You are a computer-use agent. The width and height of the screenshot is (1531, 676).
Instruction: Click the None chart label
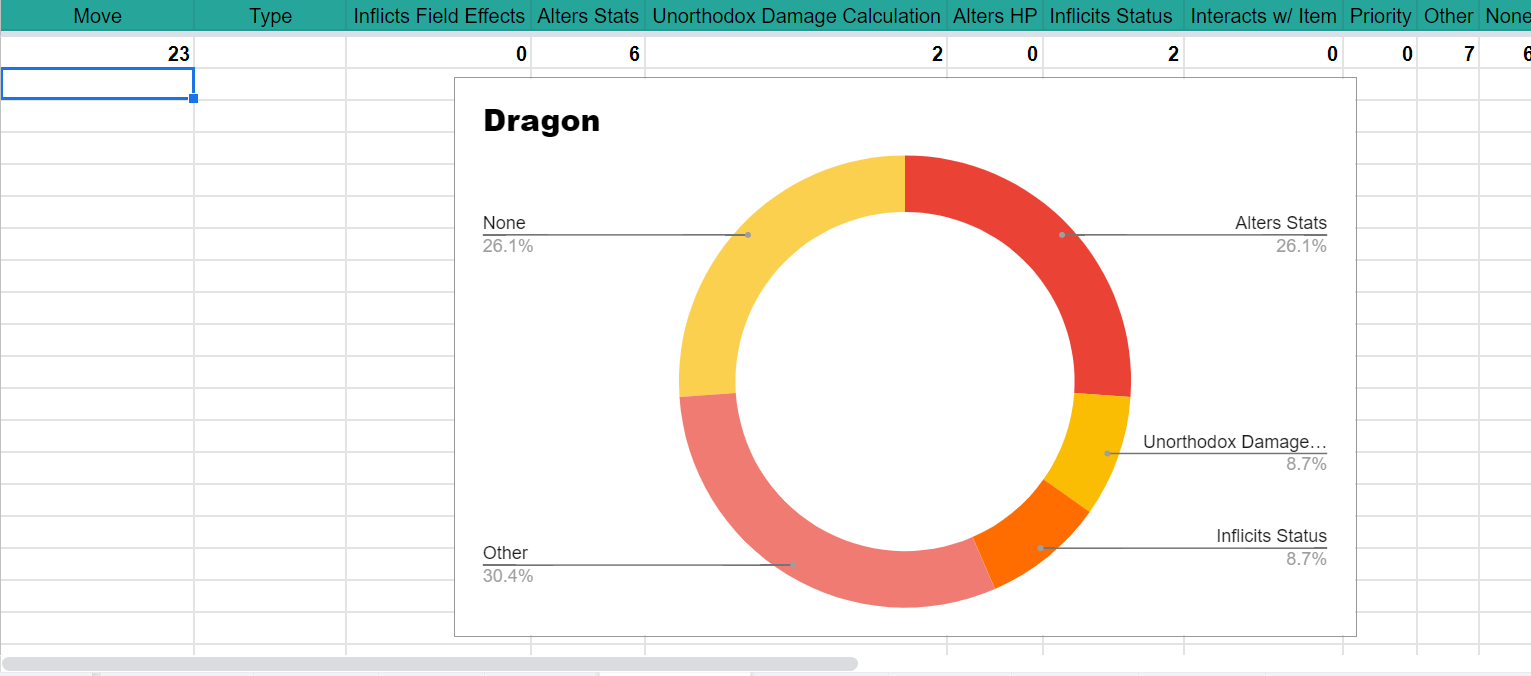click(504, 223)
